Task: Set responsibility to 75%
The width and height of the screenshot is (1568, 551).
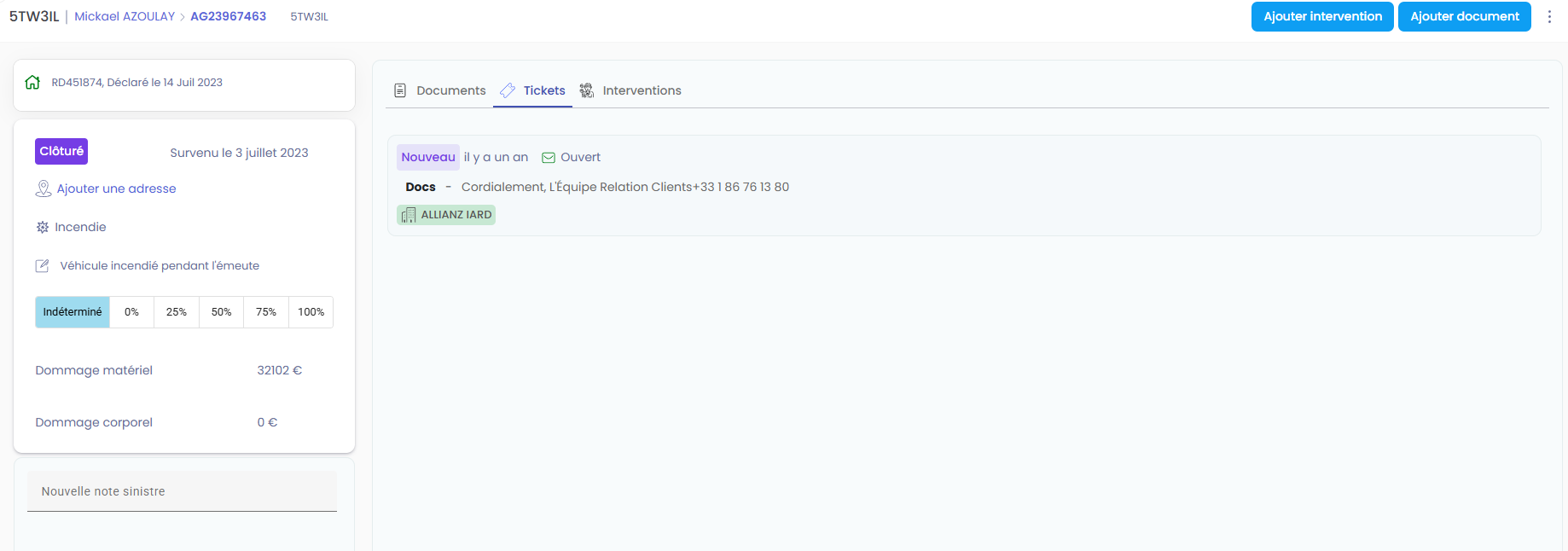Action: [x=266, y=312]
